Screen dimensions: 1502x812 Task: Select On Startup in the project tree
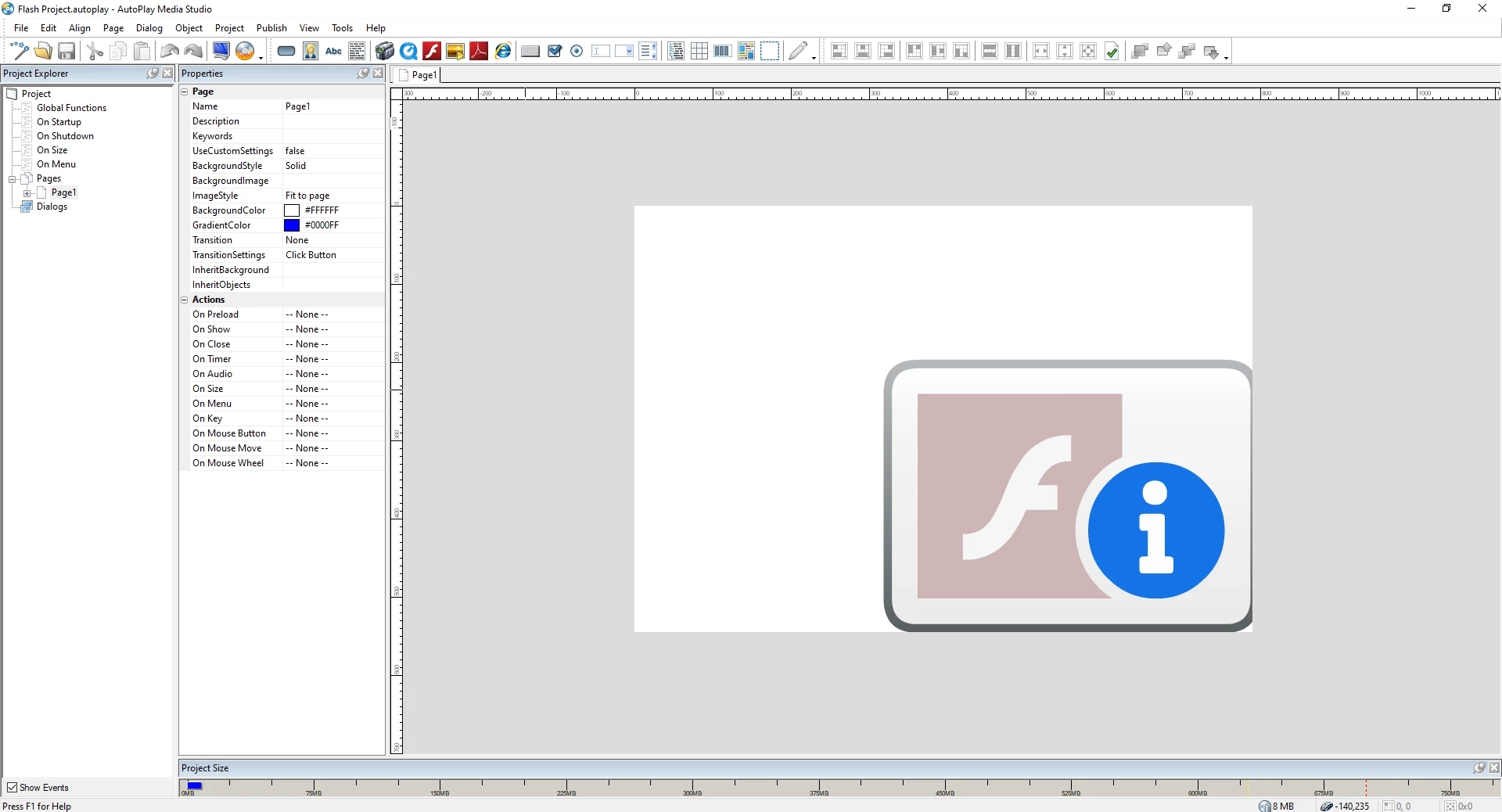tap(59, 122)
